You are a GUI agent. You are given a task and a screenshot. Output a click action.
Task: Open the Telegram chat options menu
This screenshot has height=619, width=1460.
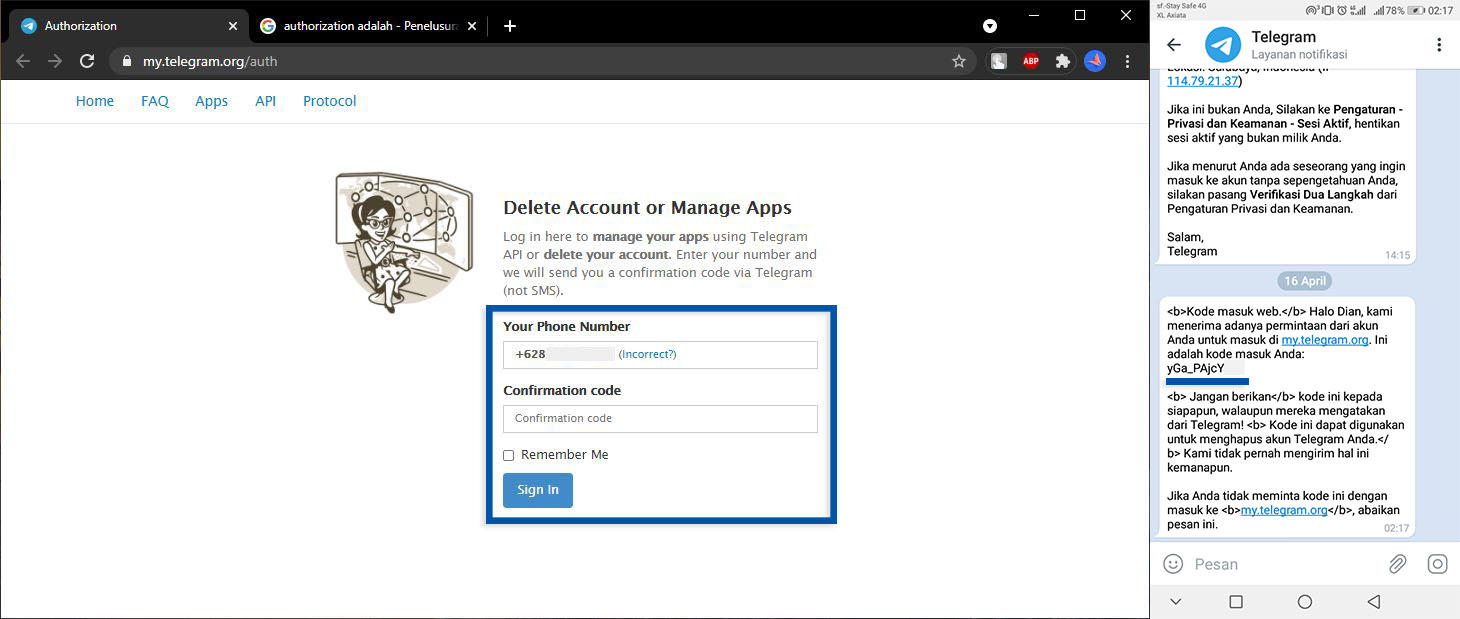pyautogui.click(x=1438, y=44)
